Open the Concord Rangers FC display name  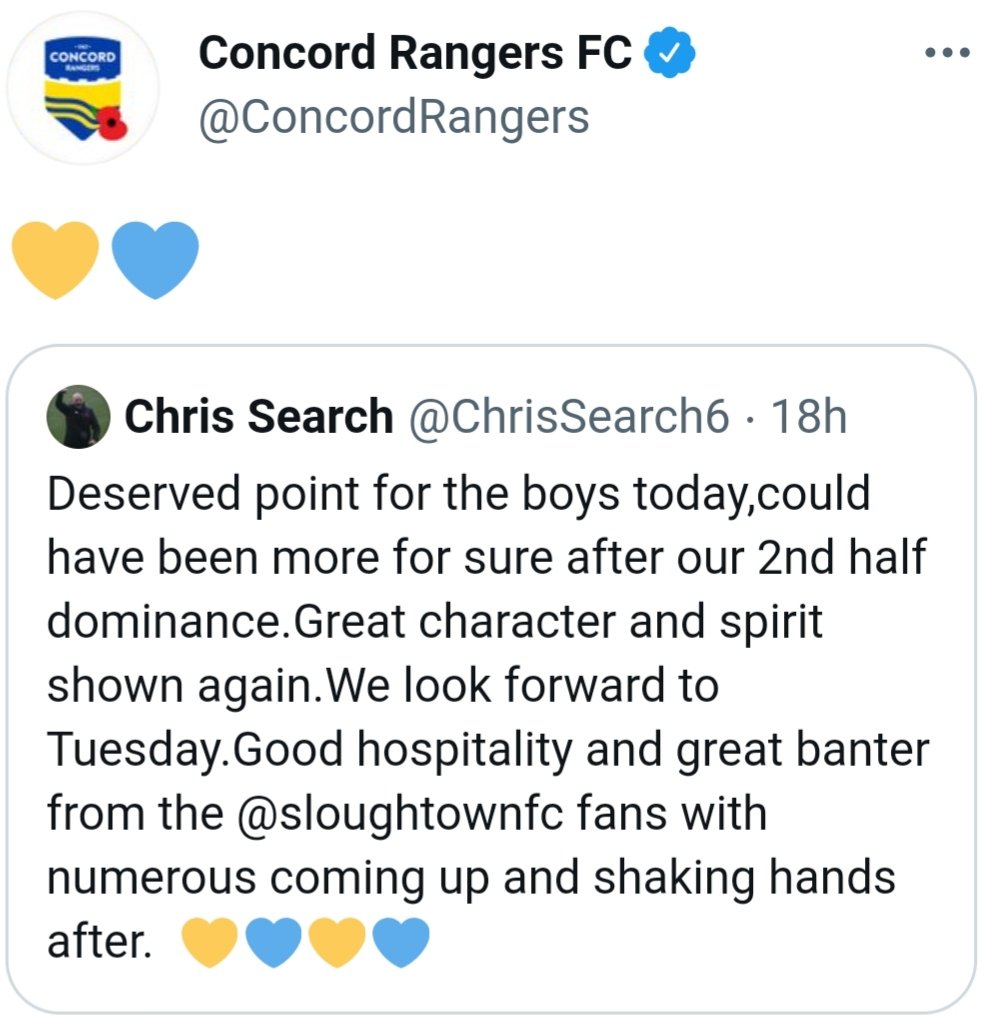pos(415,53)
